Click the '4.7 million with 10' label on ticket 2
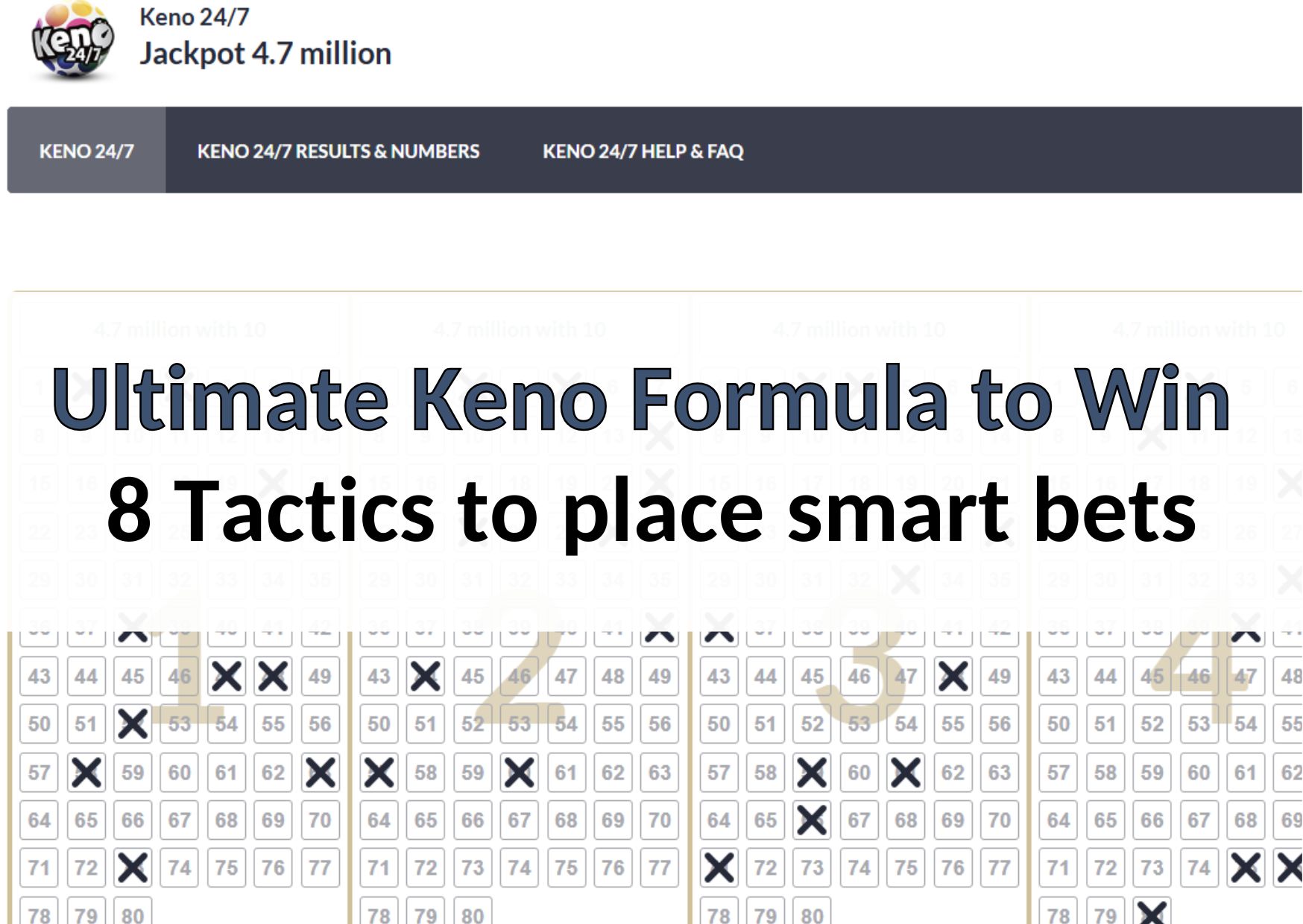This screenshot has height=924, width=1303. click(x=520, y=328)
